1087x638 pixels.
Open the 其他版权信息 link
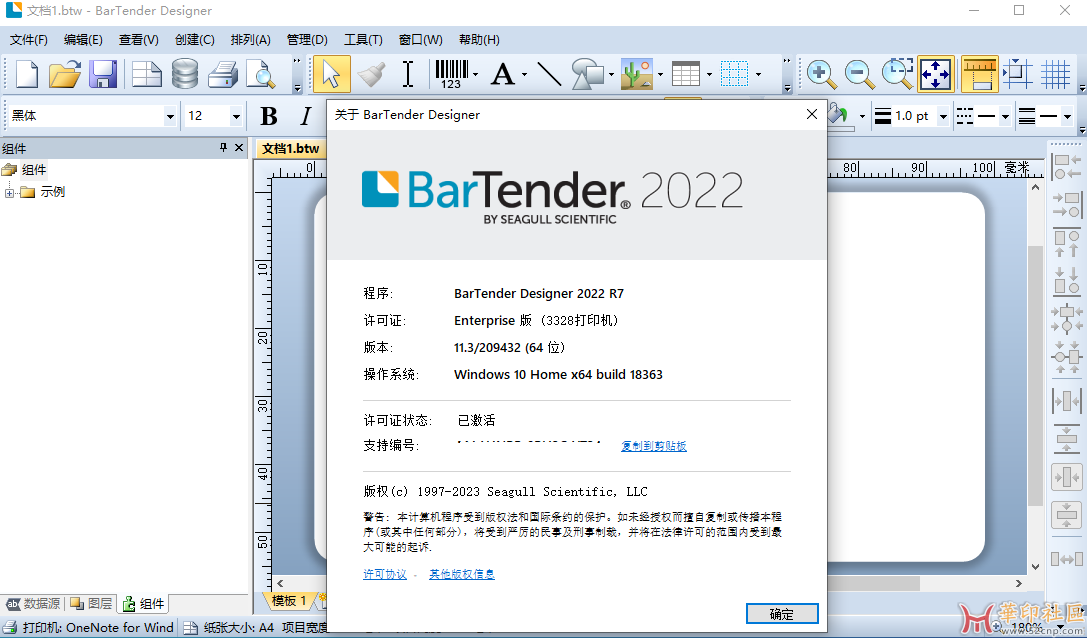tap(462, 574)
